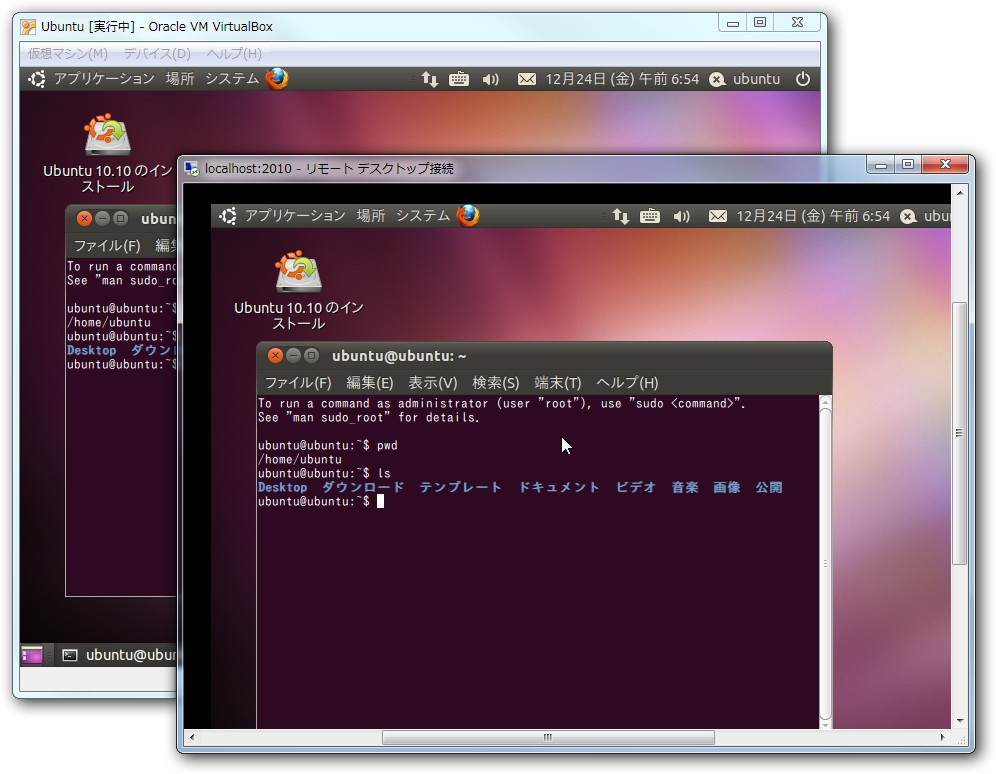This screenshot has height=774, width=996.
Task: Open 場所 menu in VirtualBox window panel
Action: coord(180,79)
